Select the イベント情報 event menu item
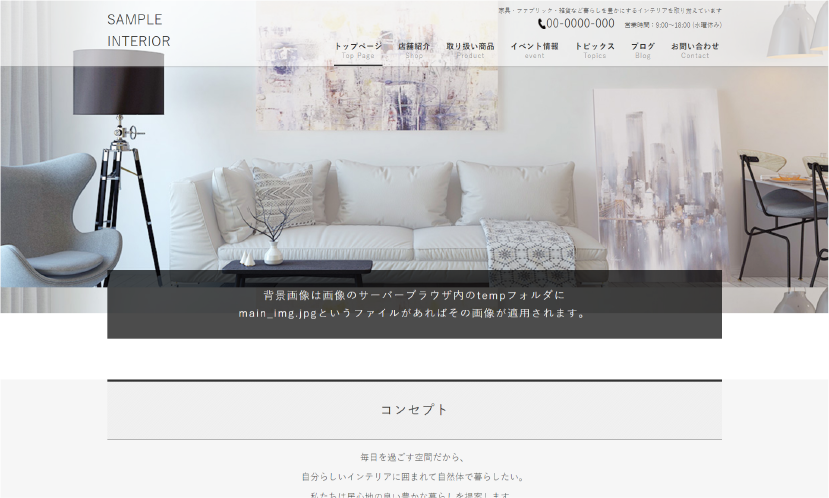The width and height of the screenshot is (829, 498). (x=534, y=50)
